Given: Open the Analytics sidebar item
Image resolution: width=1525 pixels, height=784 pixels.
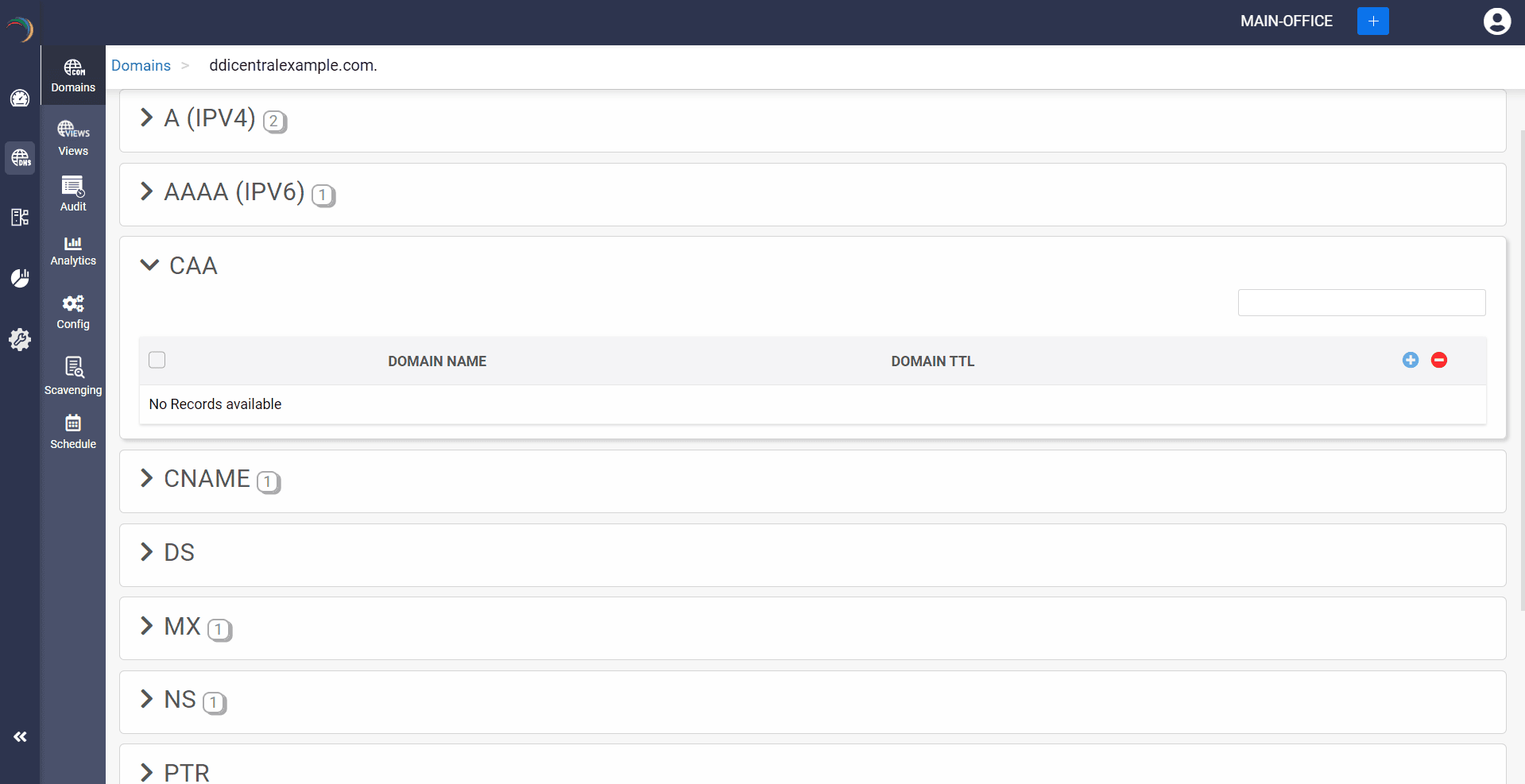Looking at the screenshot, I should 73,250.
